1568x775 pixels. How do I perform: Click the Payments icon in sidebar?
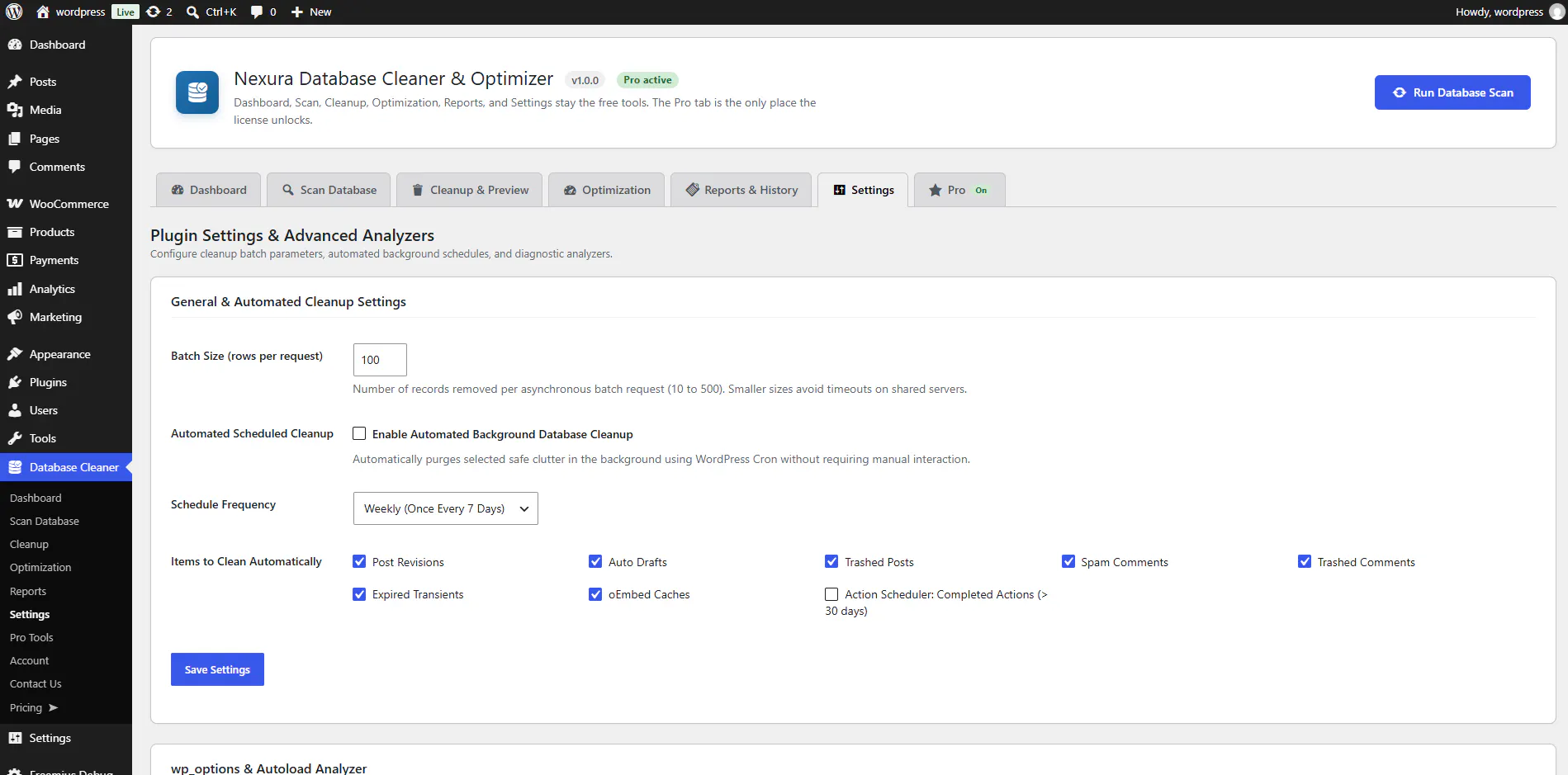(x=15, y=260)
